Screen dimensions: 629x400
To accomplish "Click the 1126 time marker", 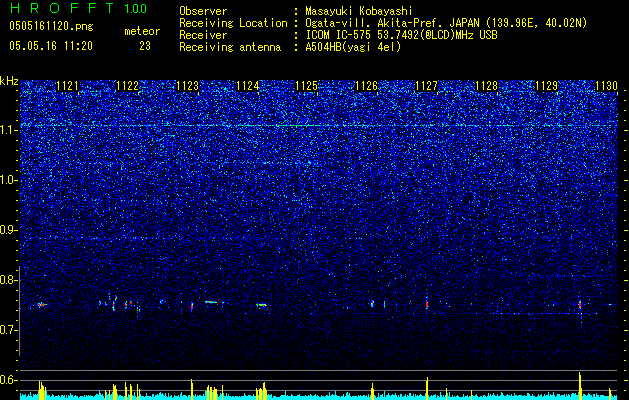I will (x=367, y=86).
